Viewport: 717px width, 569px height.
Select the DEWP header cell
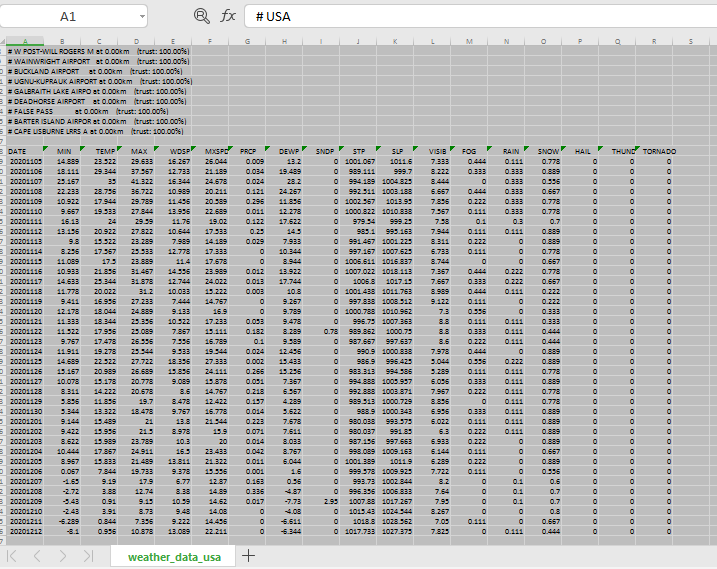click(x=284, y=151)
